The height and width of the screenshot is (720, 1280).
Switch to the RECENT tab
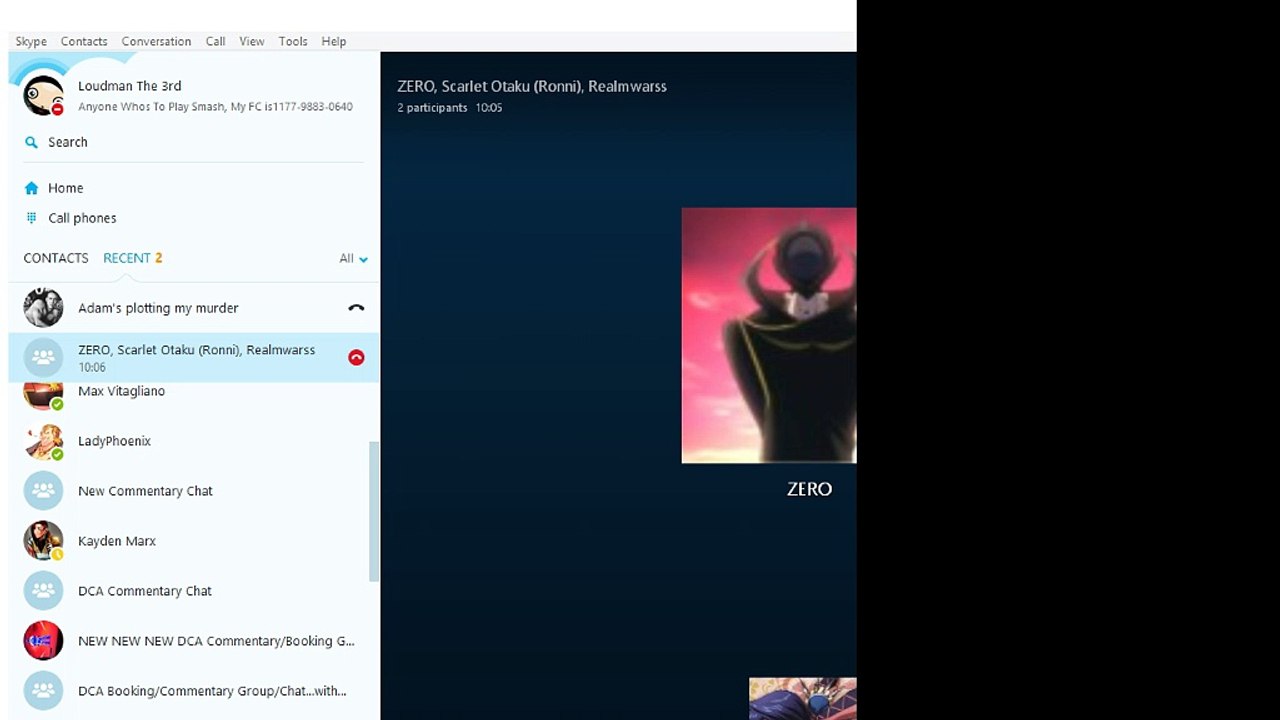(127, 258)
